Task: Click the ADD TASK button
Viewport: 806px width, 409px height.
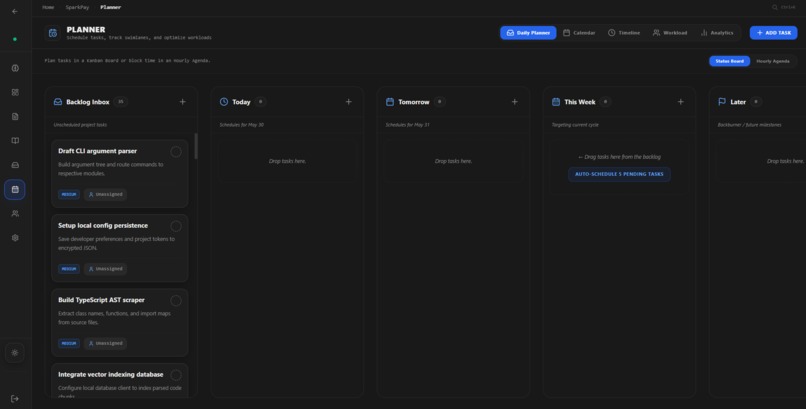Action: (774, 33)
